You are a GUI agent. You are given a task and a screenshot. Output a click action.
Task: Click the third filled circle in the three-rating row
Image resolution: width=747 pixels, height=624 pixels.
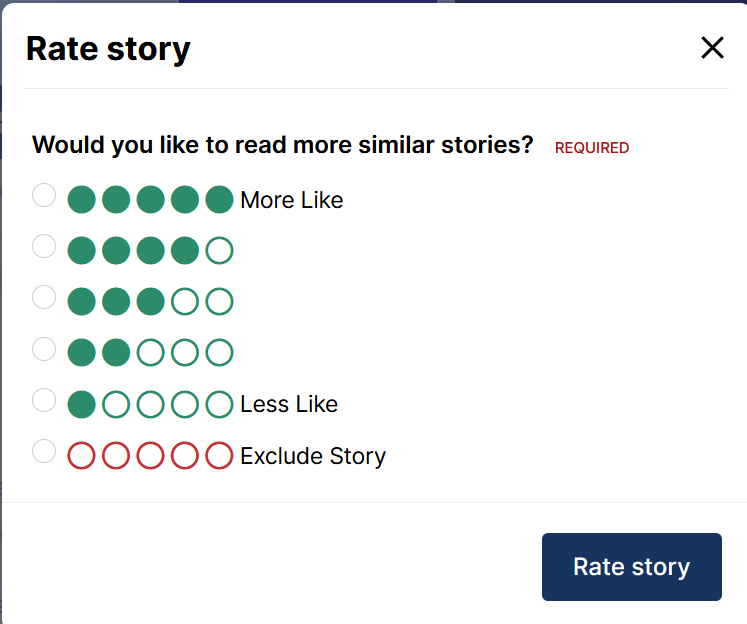150,301
